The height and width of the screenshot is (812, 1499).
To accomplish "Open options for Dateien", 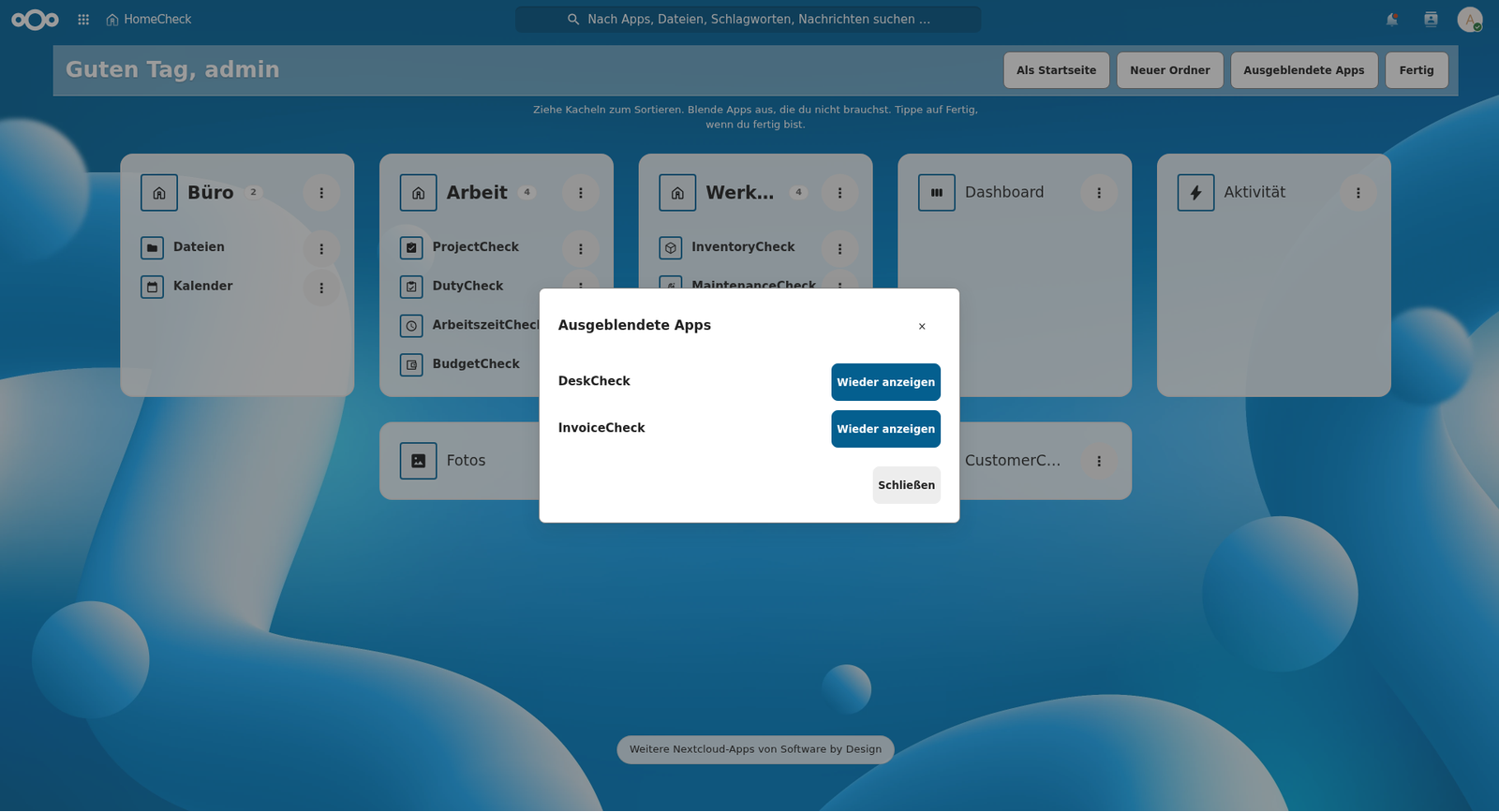I will pos(321,249).
